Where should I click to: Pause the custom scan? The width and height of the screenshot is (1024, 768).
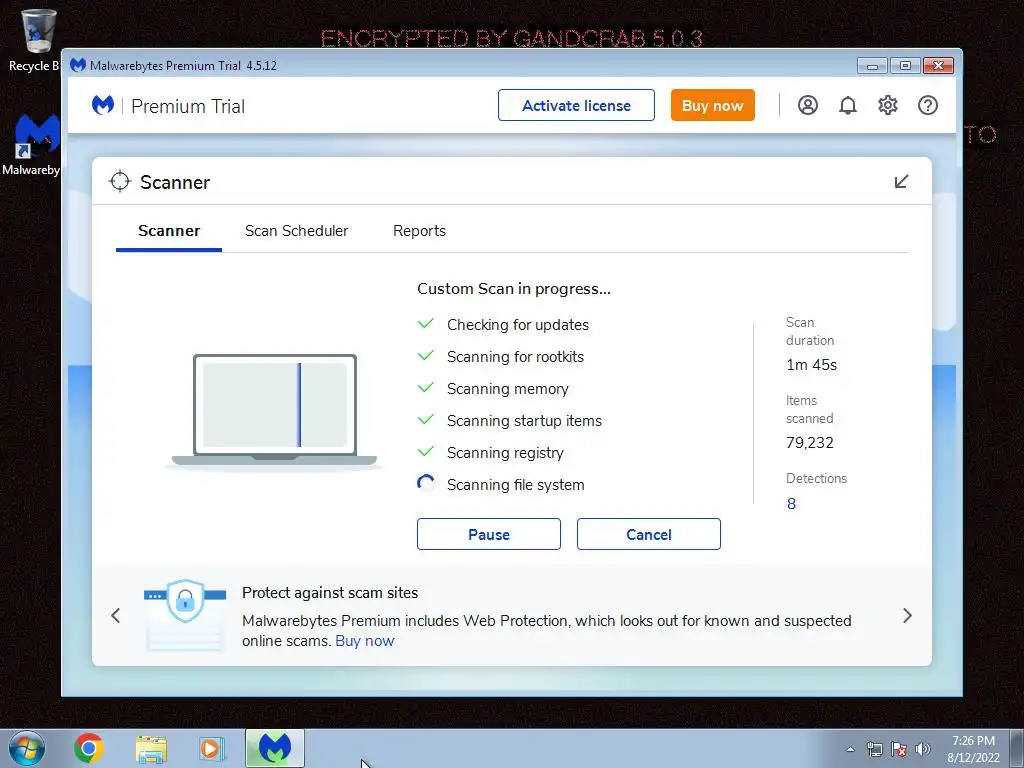(488, 534)
